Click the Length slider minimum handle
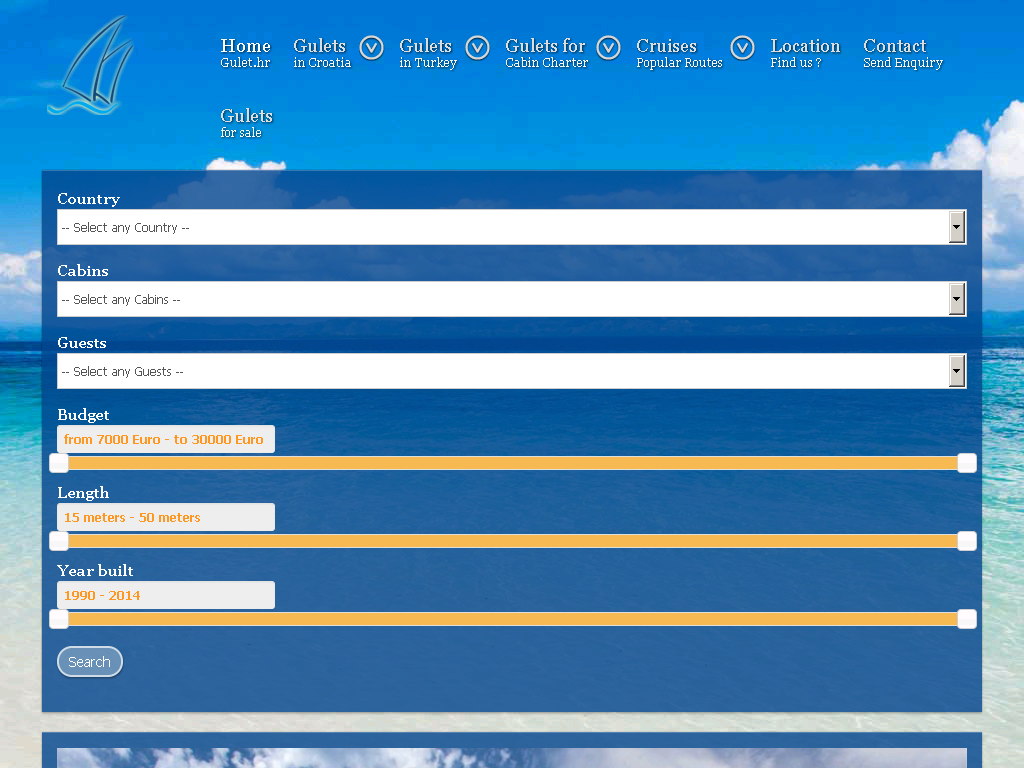Viewport: 1024px width, 768px height. tap(59, 541)
